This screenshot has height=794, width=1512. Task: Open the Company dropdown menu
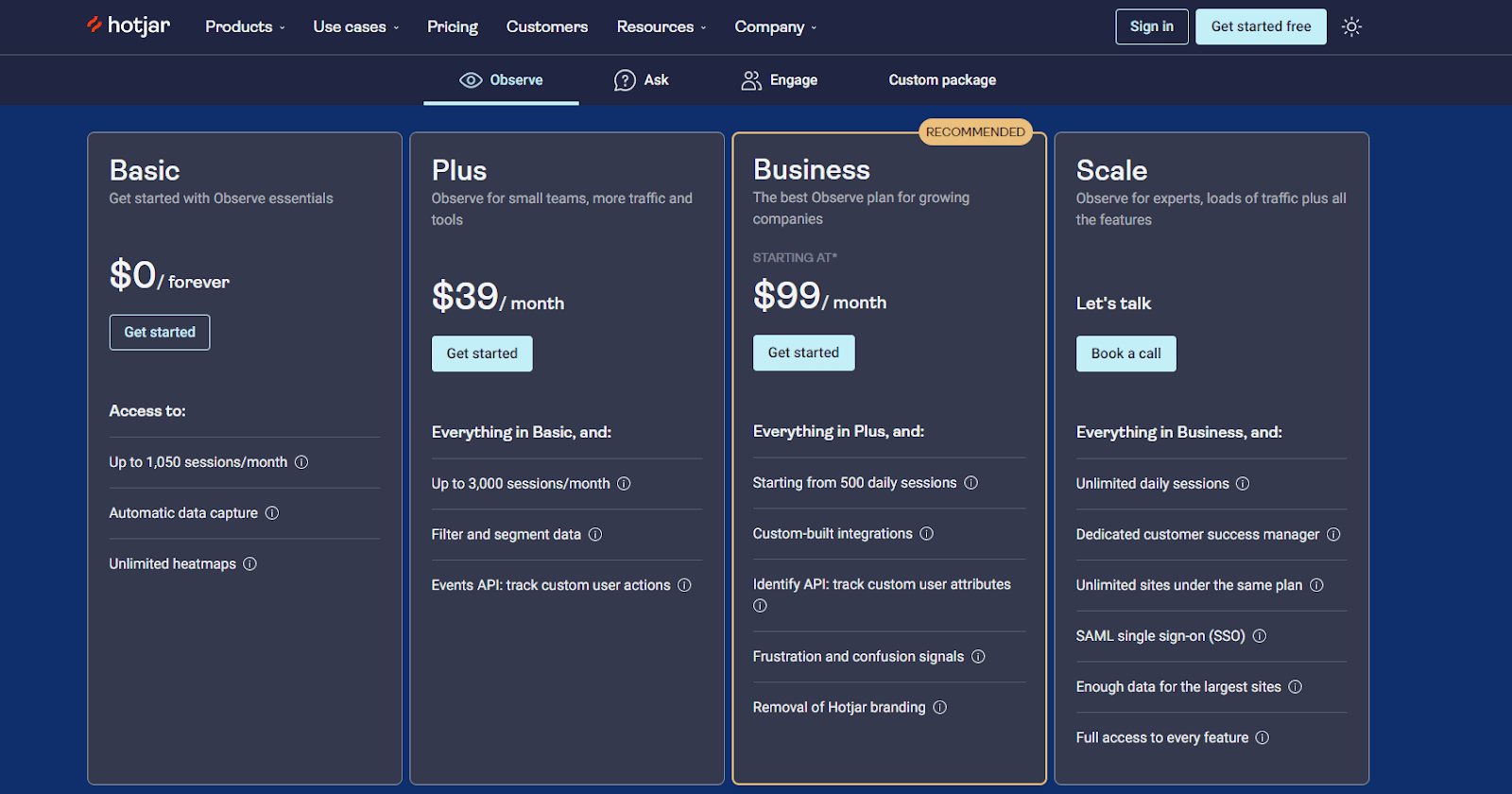click(776, 26)
